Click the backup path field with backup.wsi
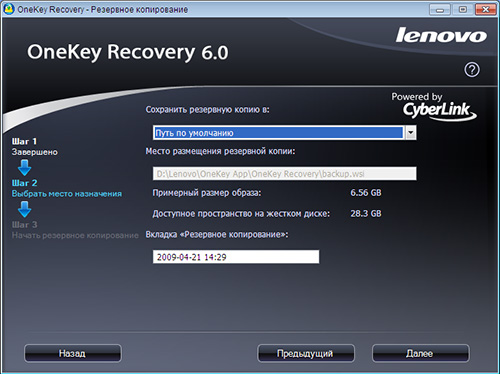Viewport: 500px width, 374px height. tap(284, 174)
